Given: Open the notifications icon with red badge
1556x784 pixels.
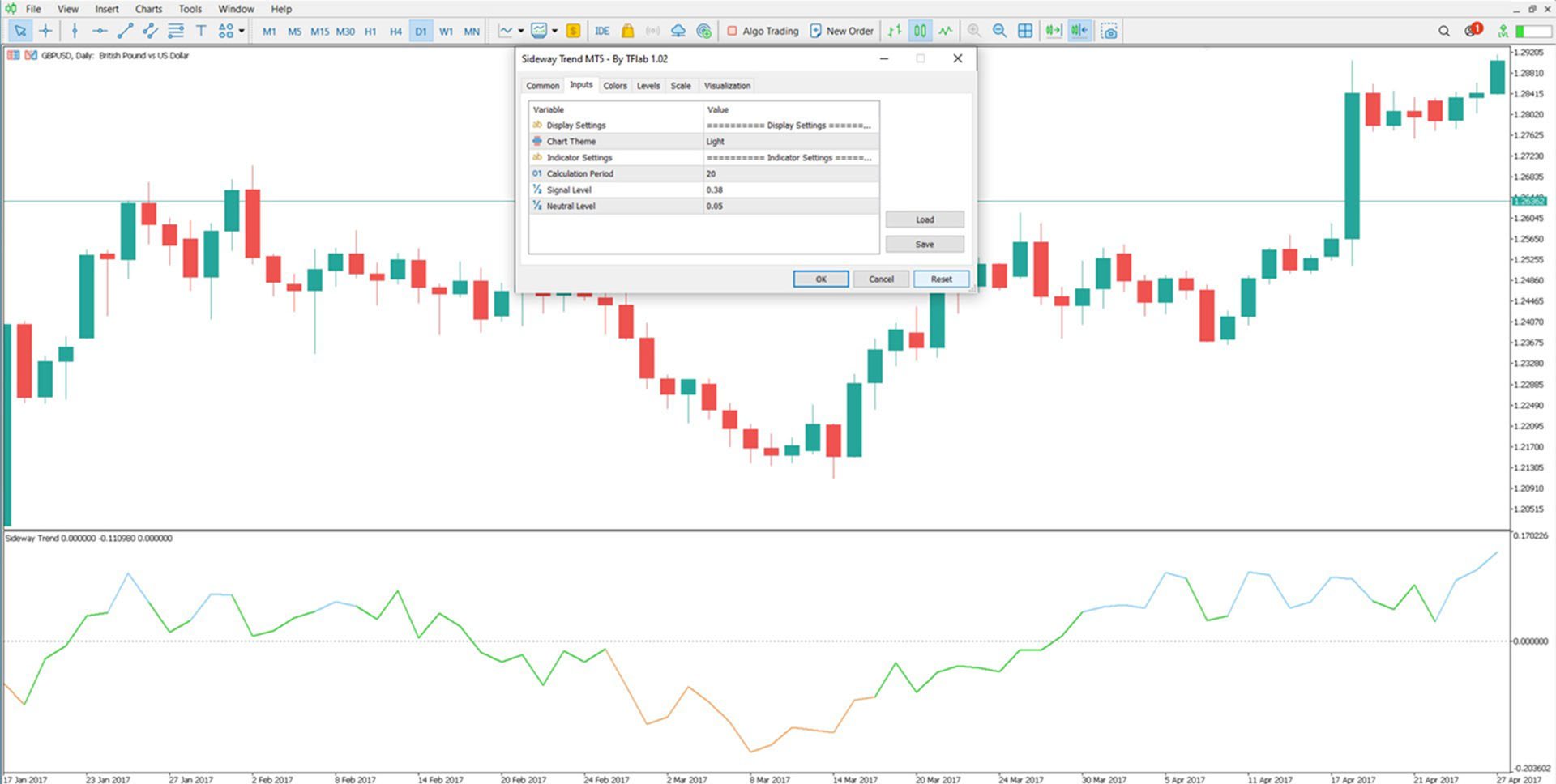Looking at the screenshot, I should point(1473,30).
